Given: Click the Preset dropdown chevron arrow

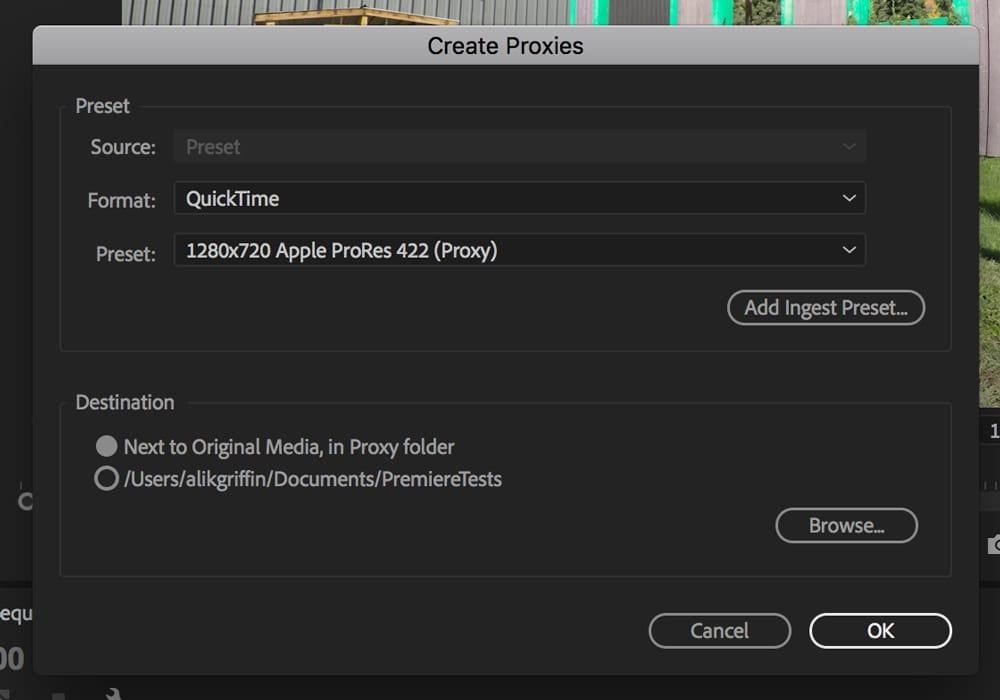Looking at the screenshot, I should (x=849, y=250).
